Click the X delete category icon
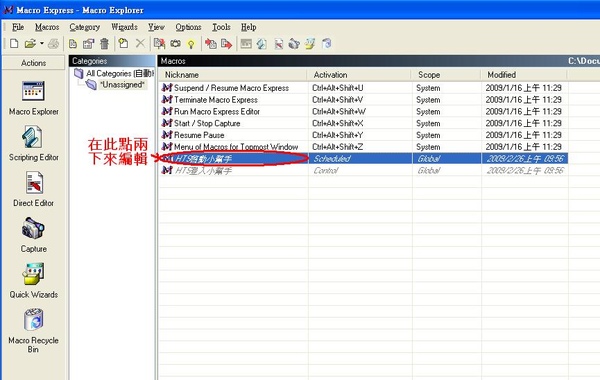The image size is (600, 380). (x=140, y=44)
